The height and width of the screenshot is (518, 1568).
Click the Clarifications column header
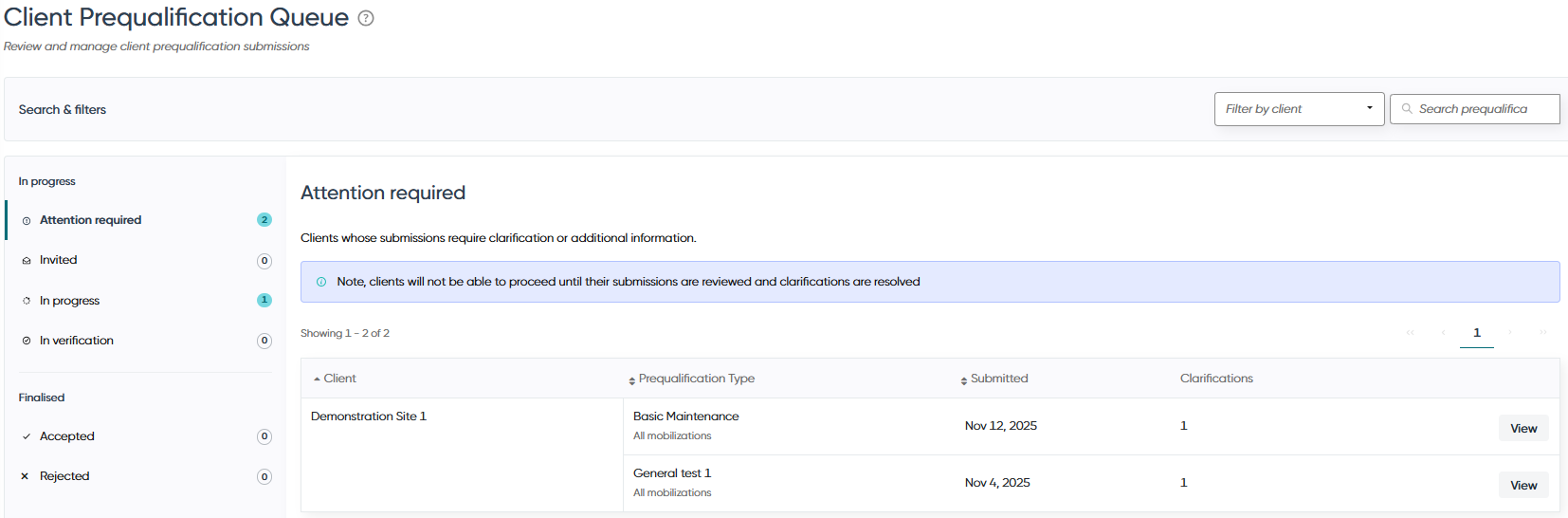click(x=1216, y=379)
